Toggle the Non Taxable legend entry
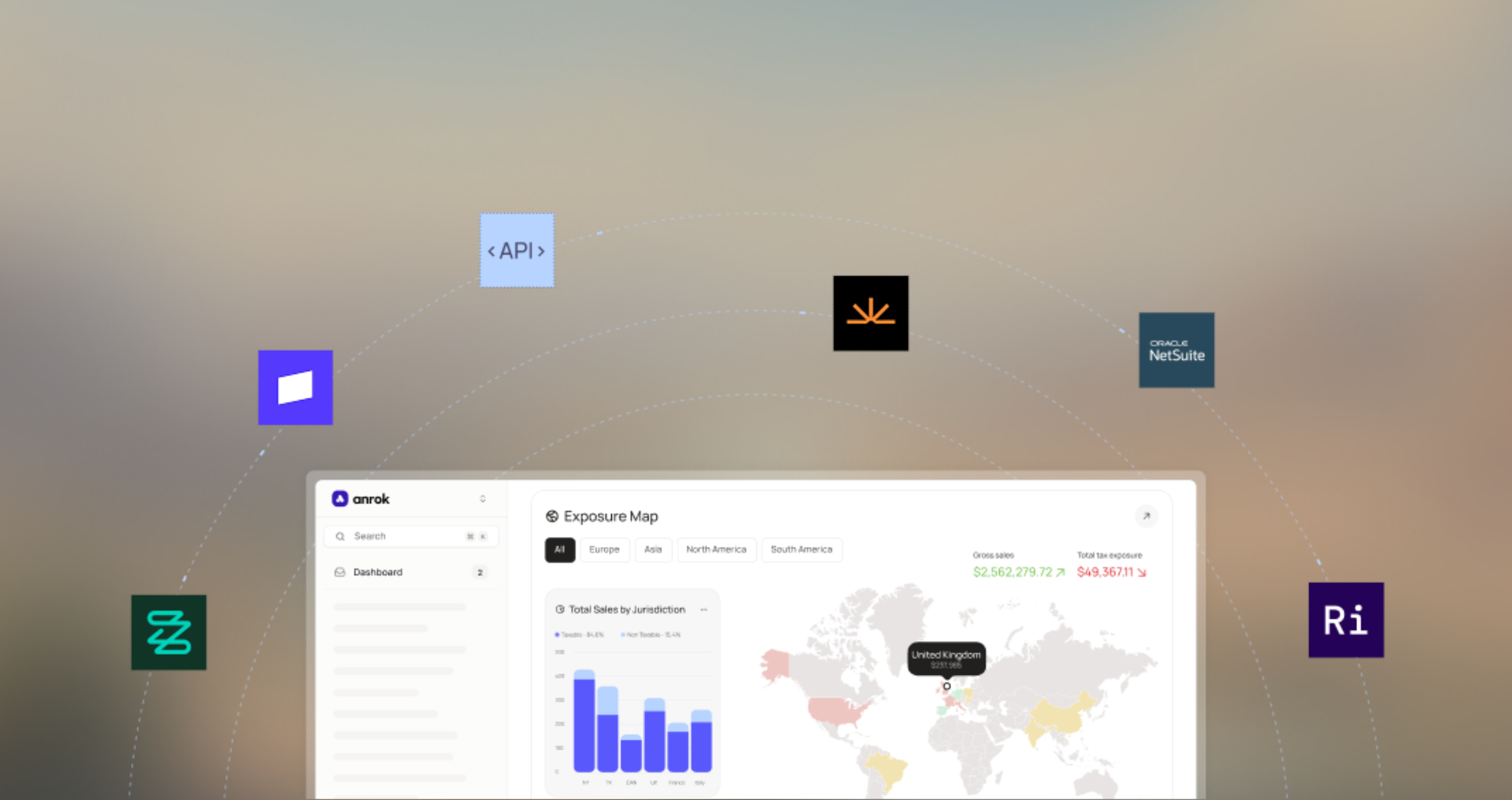Screen dimensions: 1512x800 point(650,635)
